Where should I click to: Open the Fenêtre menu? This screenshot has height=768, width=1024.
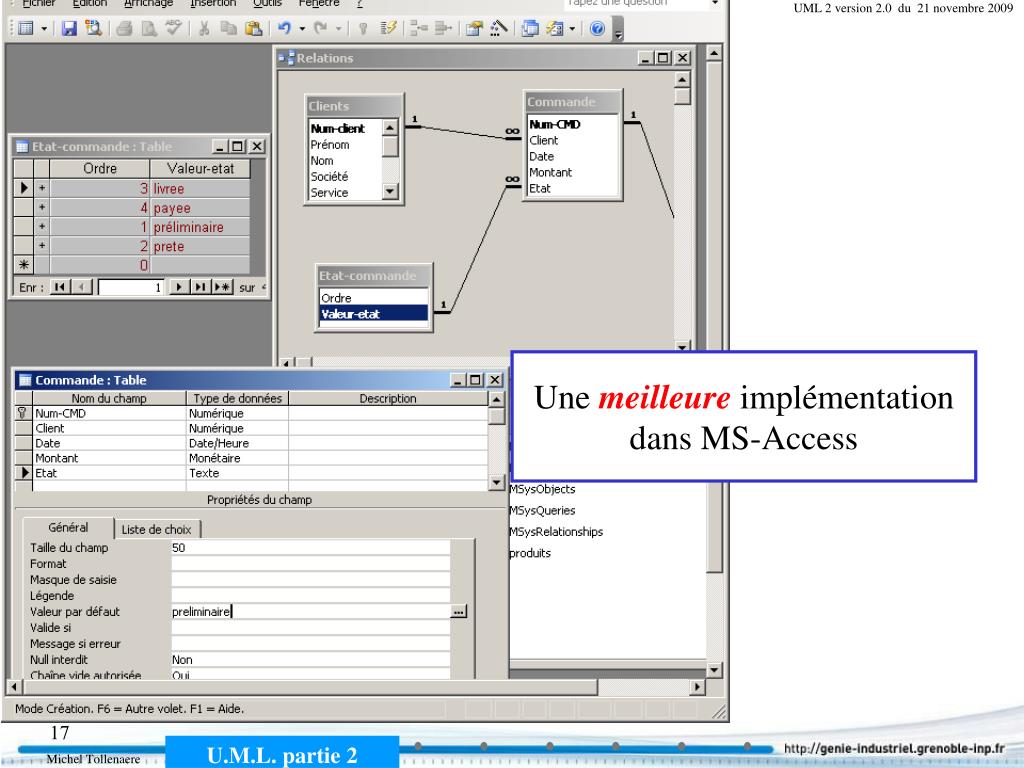(x=319, y=3)
